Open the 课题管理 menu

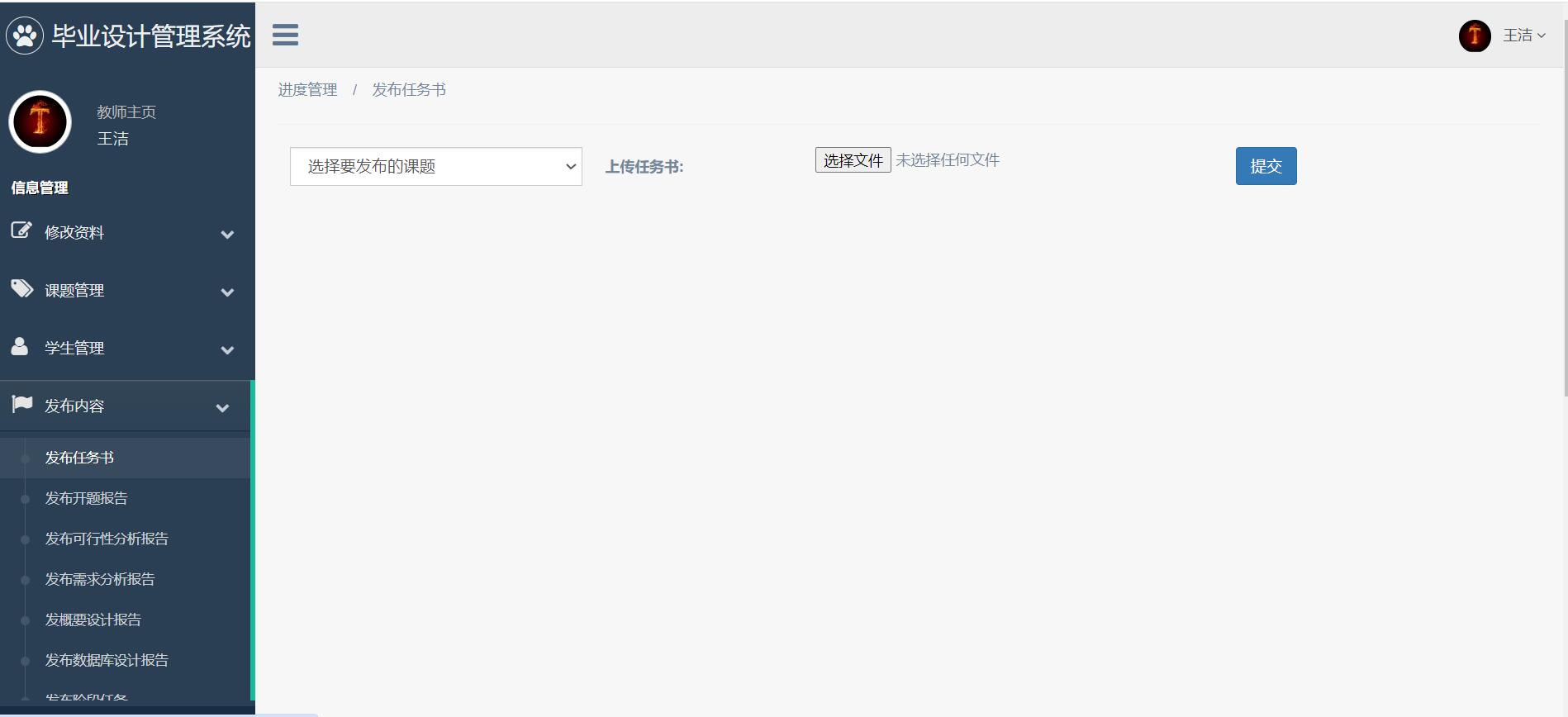(126, 291)
